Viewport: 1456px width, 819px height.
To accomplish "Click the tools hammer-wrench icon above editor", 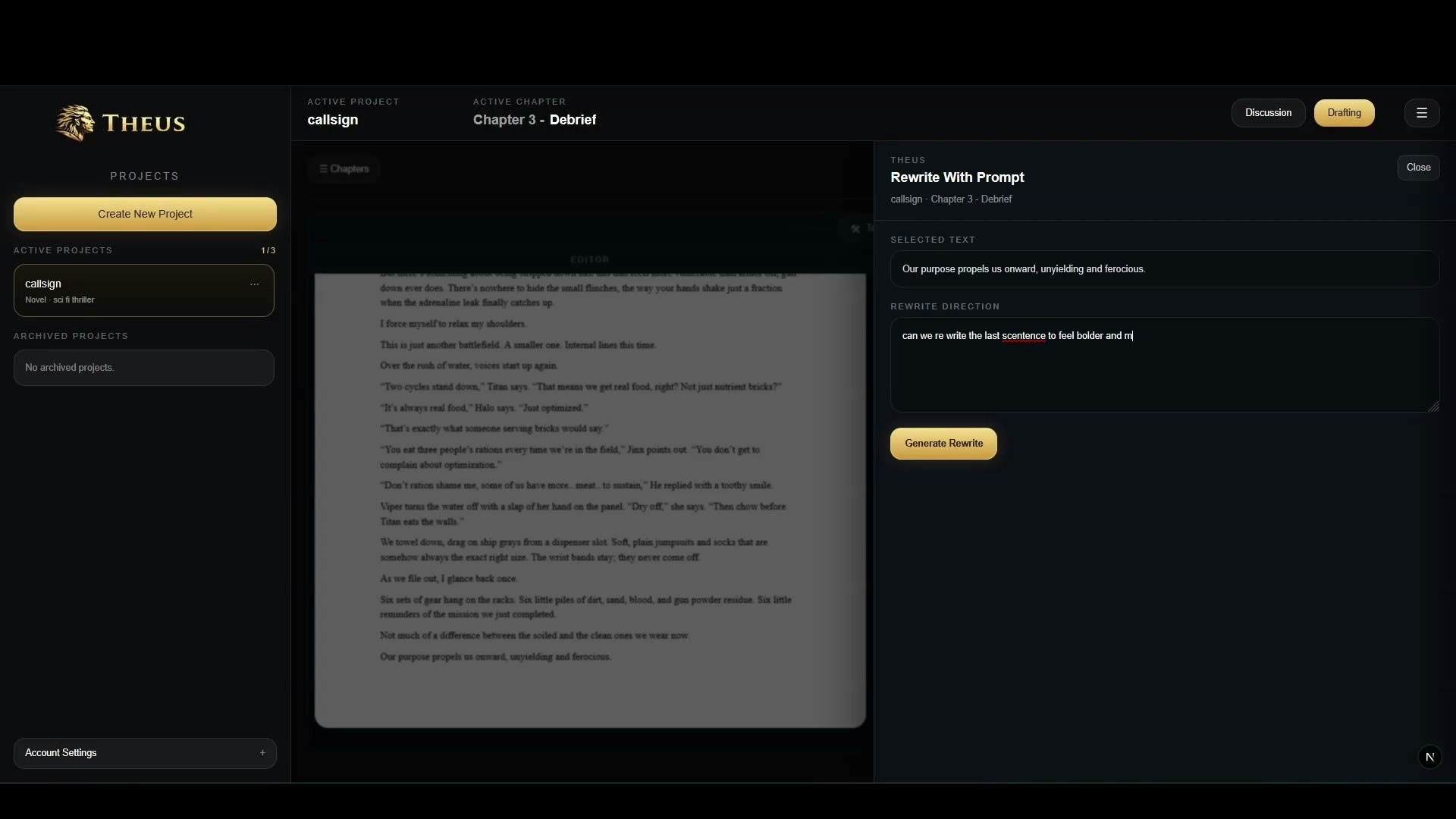I will [855, 229].
